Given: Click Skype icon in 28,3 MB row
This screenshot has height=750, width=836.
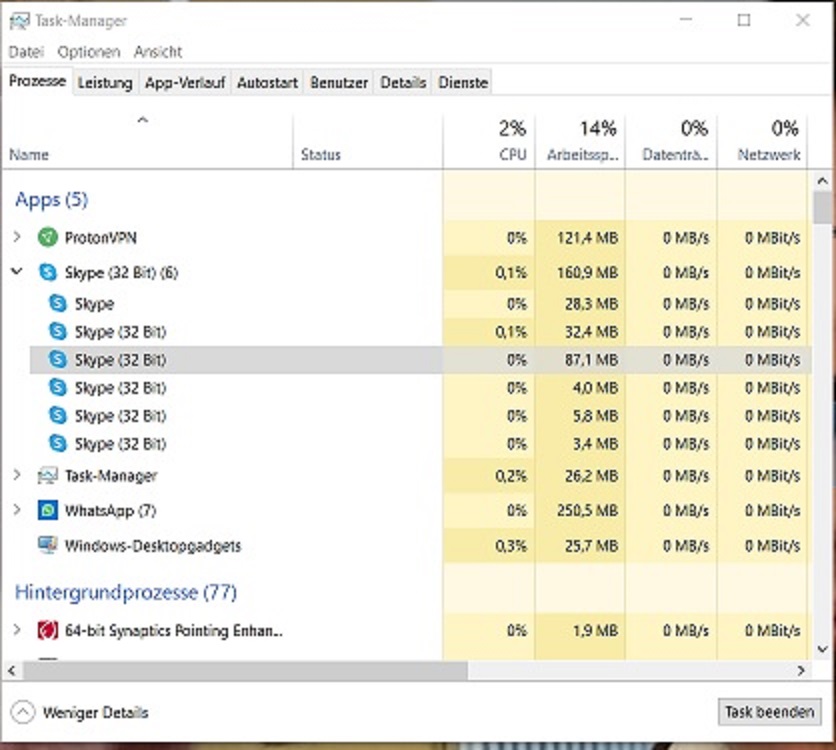Looking at the screenshot, I should (x=58, y=303).
